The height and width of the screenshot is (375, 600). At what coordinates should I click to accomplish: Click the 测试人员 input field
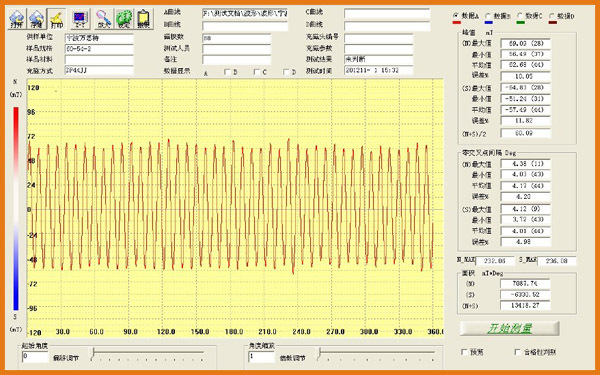236,49
